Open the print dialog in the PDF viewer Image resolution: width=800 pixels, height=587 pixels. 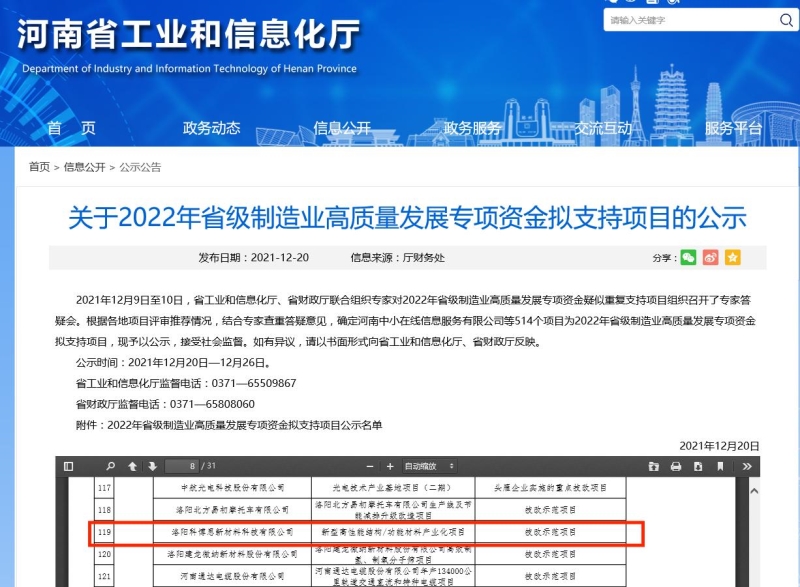(676, 466)
